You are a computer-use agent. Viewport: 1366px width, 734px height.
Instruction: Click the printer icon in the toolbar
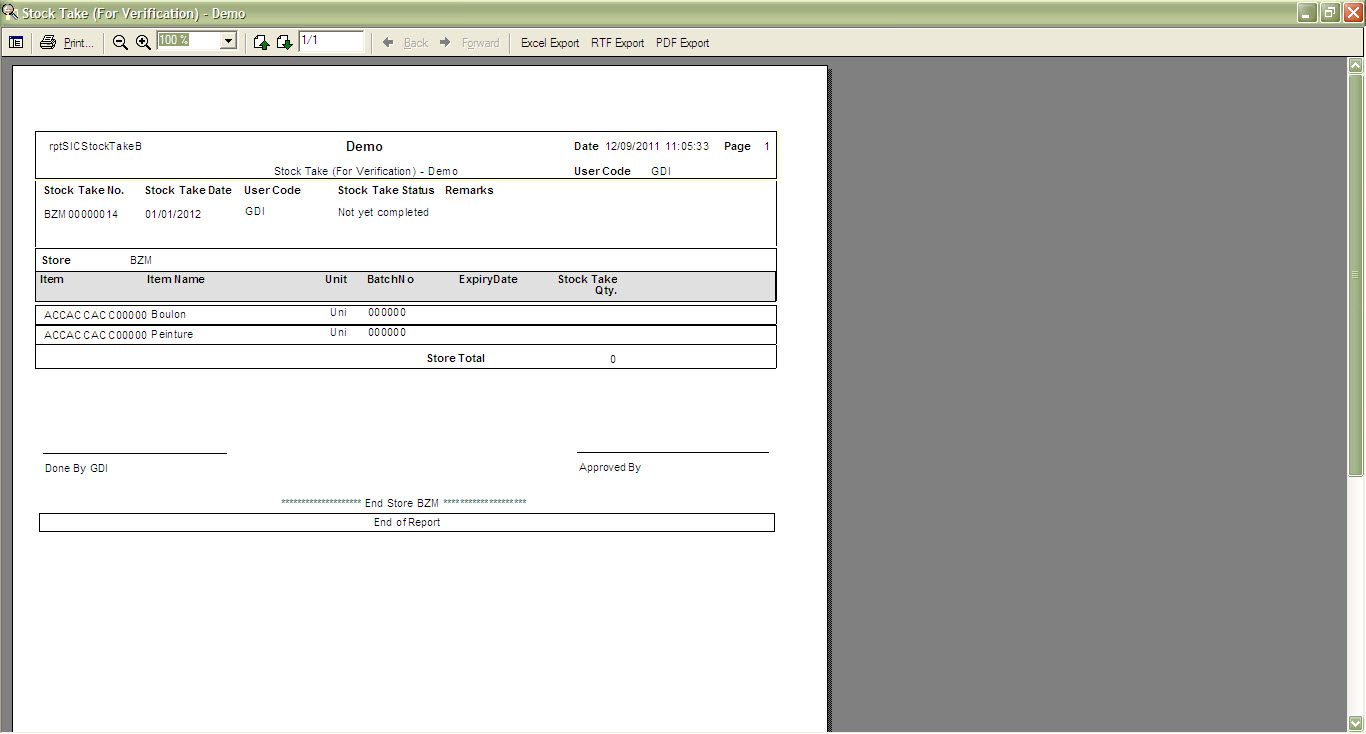click(x=48, y=43)
